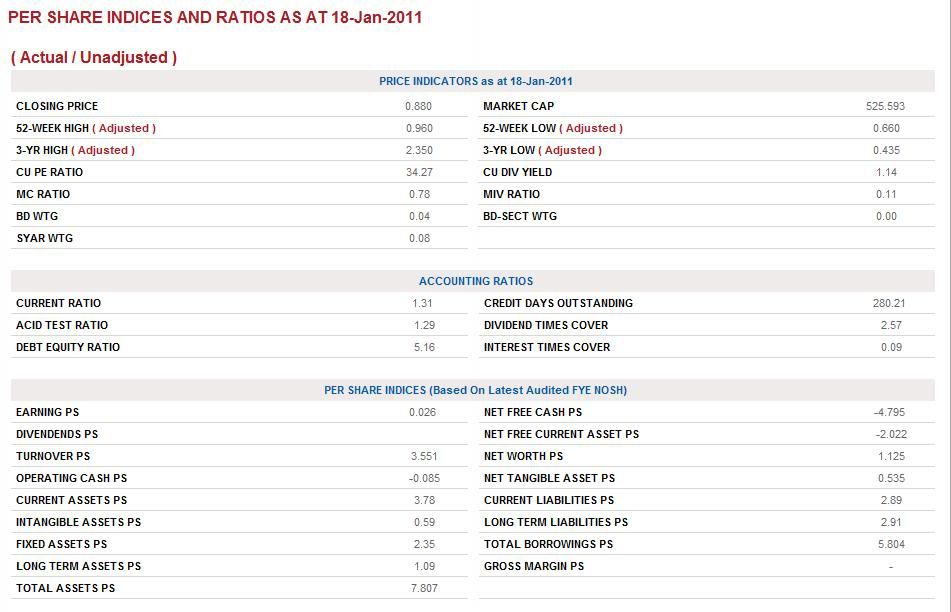
Task: Click the CLOSING PRICE label
Action: pyautogui.click(x=57, y=106)
